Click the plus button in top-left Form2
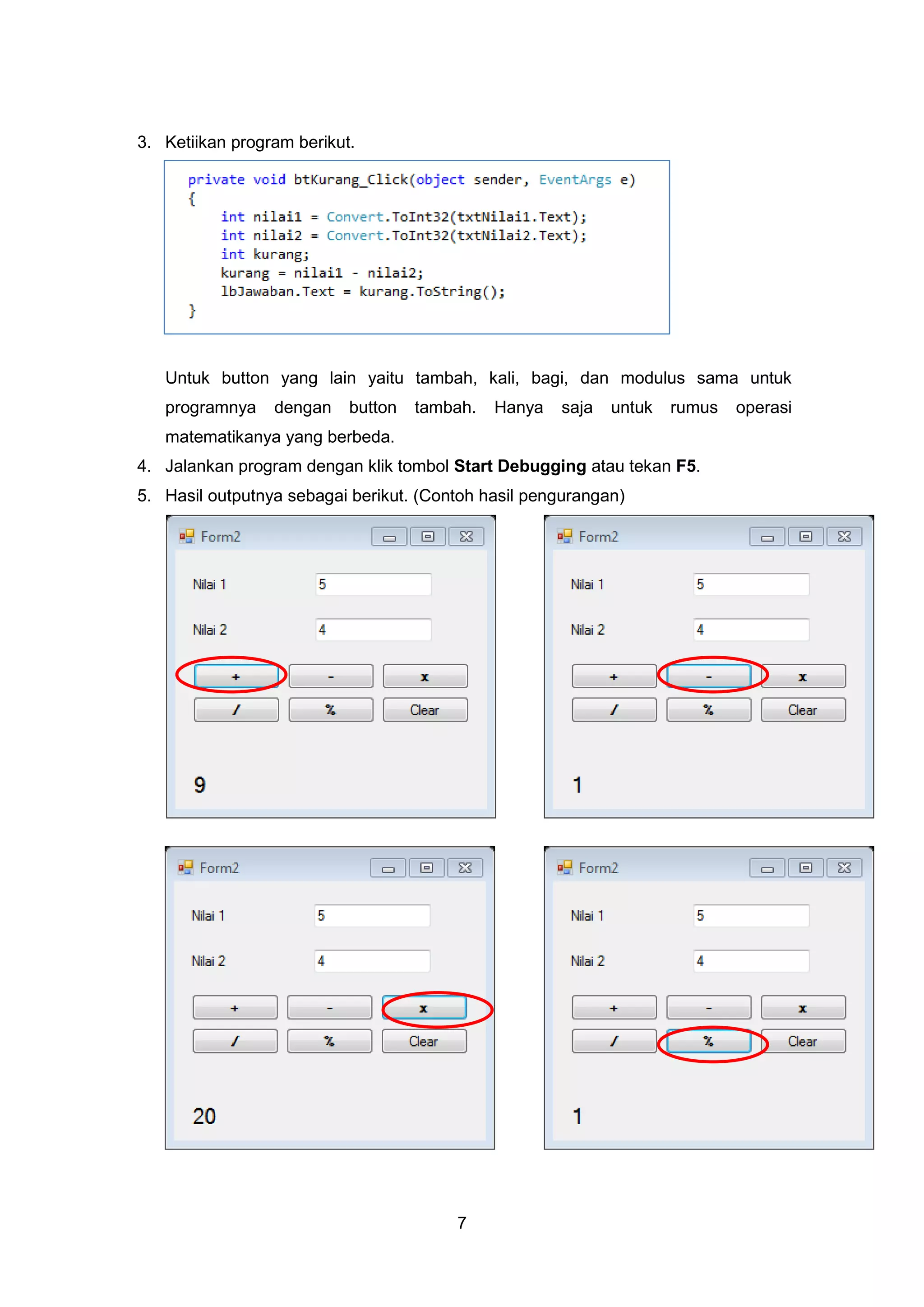 click(236, 677)
